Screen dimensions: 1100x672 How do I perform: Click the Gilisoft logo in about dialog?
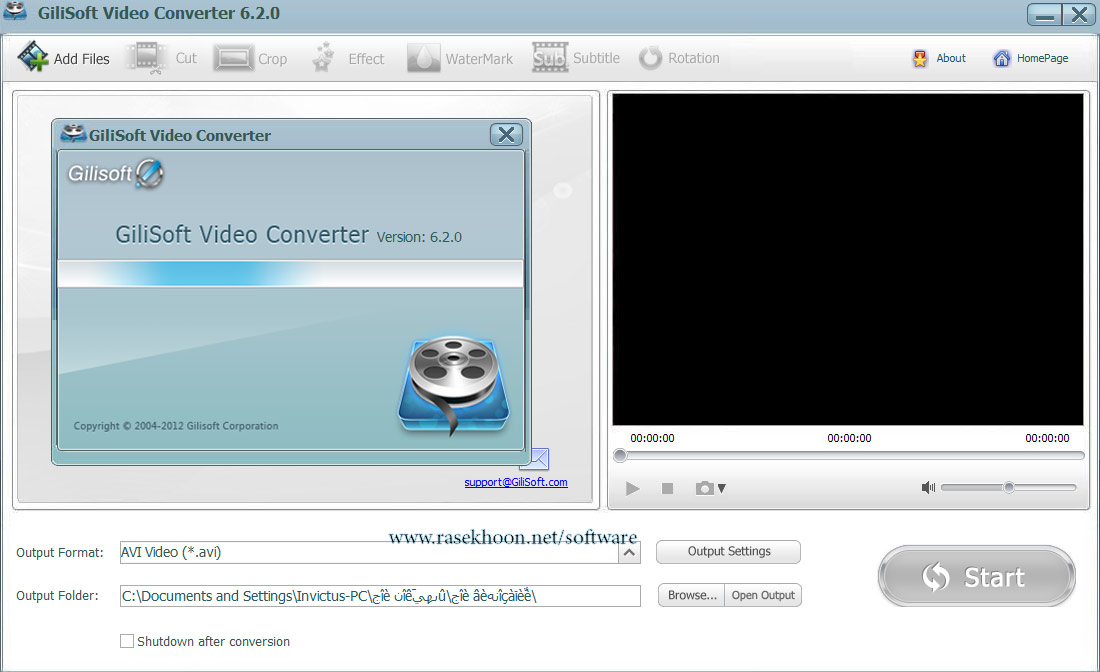tap(116, 173)
